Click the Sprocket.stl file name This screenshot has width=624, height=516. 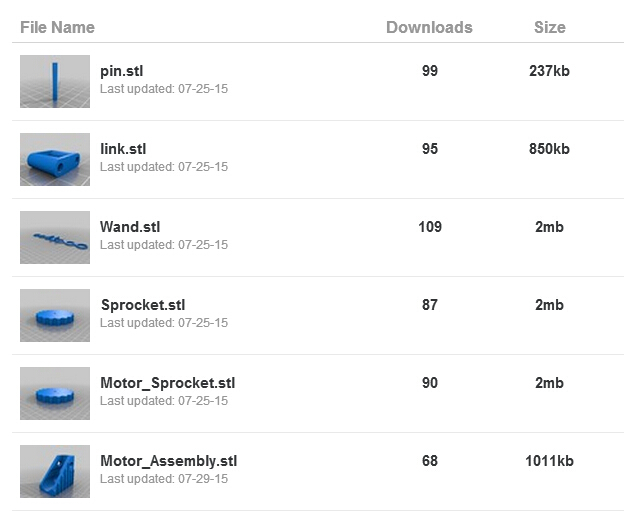pyautogui.click(x=143, y=305)
